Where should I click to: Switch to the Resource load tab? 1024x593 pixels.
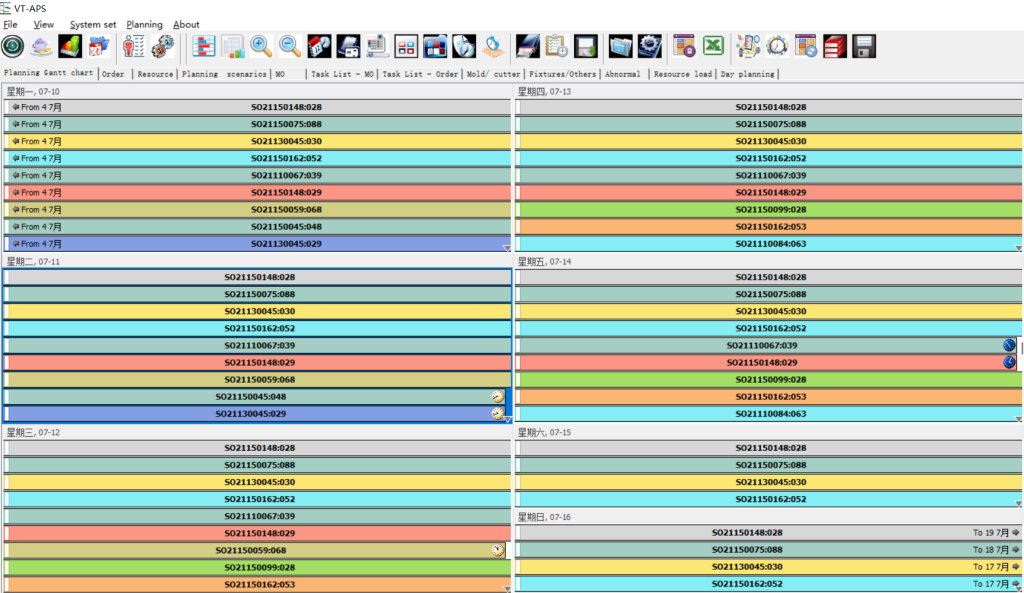point(682,73)
